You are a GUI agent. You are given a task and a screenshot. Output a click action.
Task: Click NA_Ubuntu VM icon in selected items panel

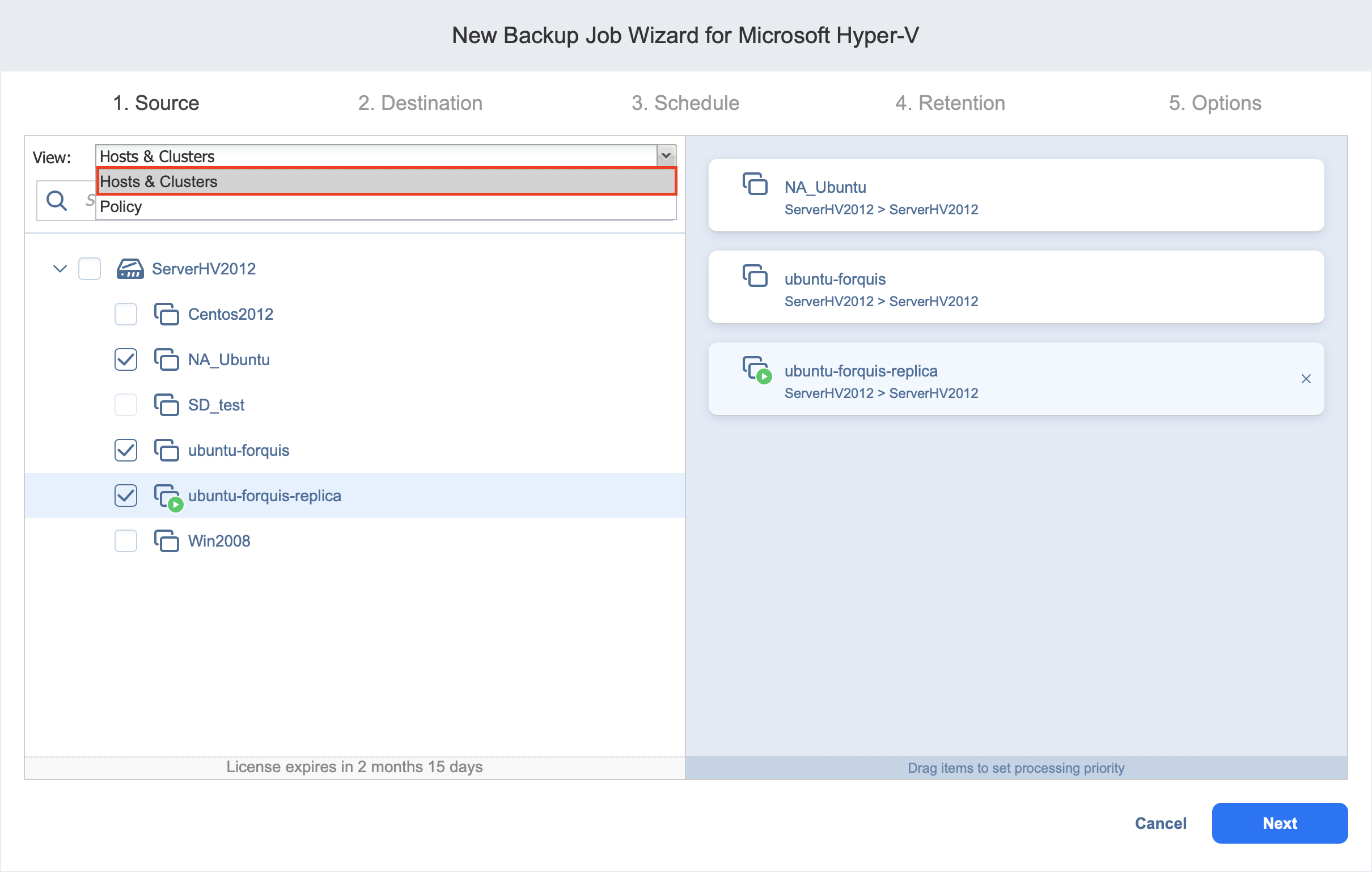point(755,184)
